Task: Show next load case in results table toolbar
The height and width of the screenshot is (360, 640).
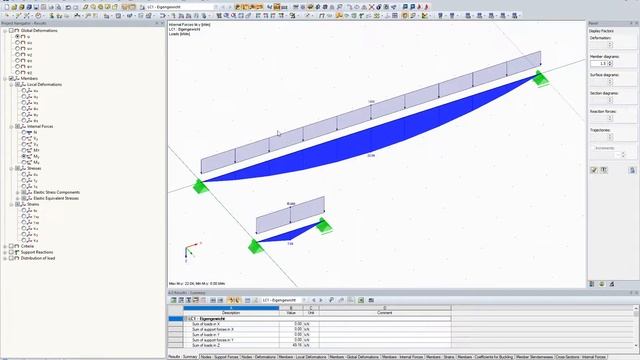Action: (x=321, y=300)
